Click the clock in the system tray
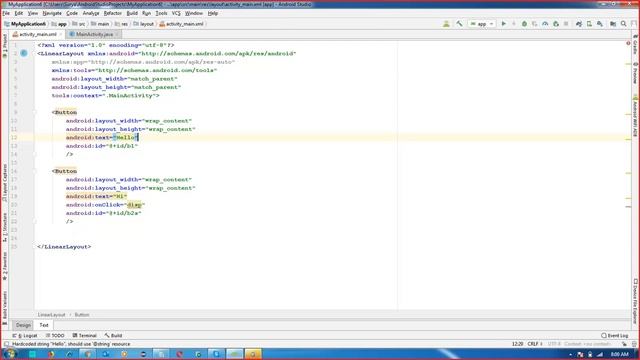The image size is (640, 360). pyautogui.click(x=620, y=354)
